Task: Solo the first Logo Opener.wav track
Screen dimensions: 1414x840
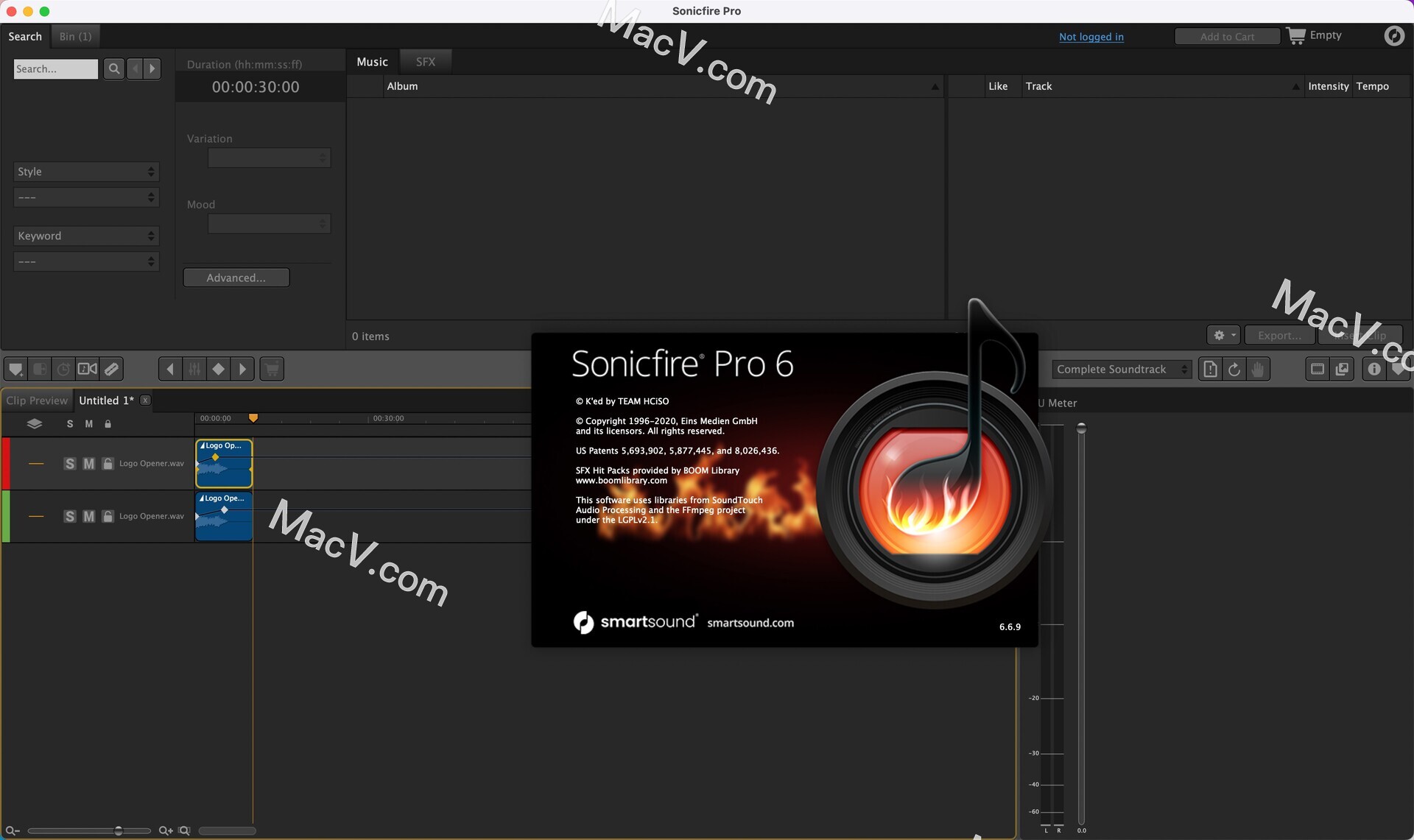Action: tap(70, 463)
